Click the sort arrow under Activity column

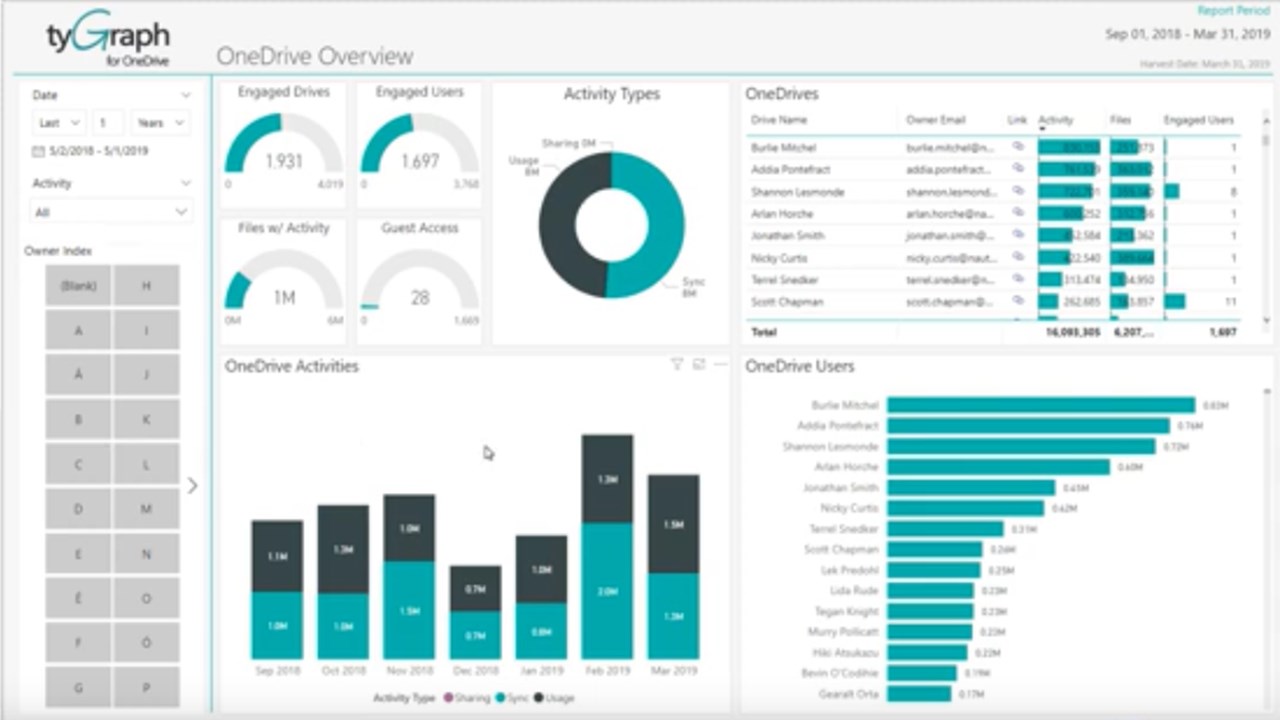(1042, 129)
